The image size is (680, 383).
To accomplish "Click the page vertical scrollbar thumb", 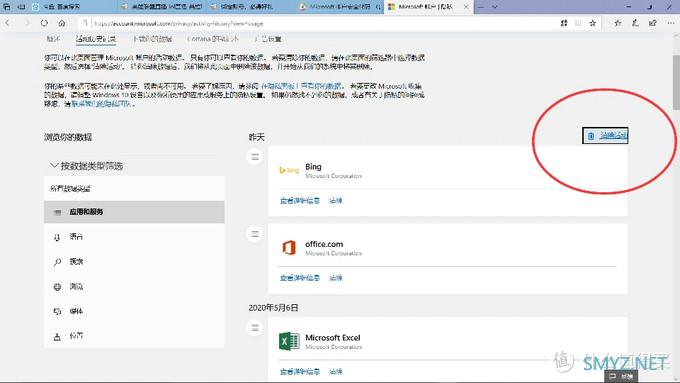I will [676, 82].
